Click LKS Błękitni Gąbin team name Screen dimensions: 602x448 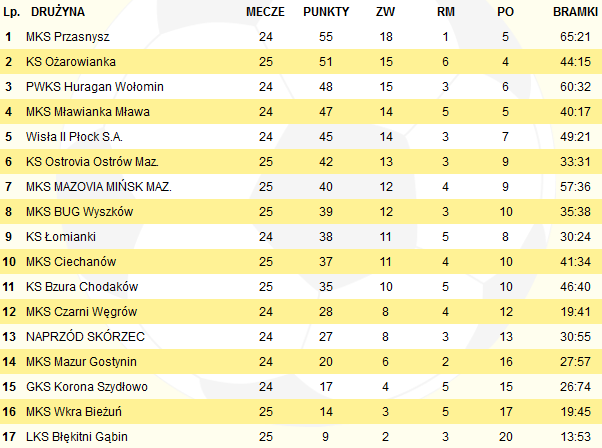[x=77, y=436]
